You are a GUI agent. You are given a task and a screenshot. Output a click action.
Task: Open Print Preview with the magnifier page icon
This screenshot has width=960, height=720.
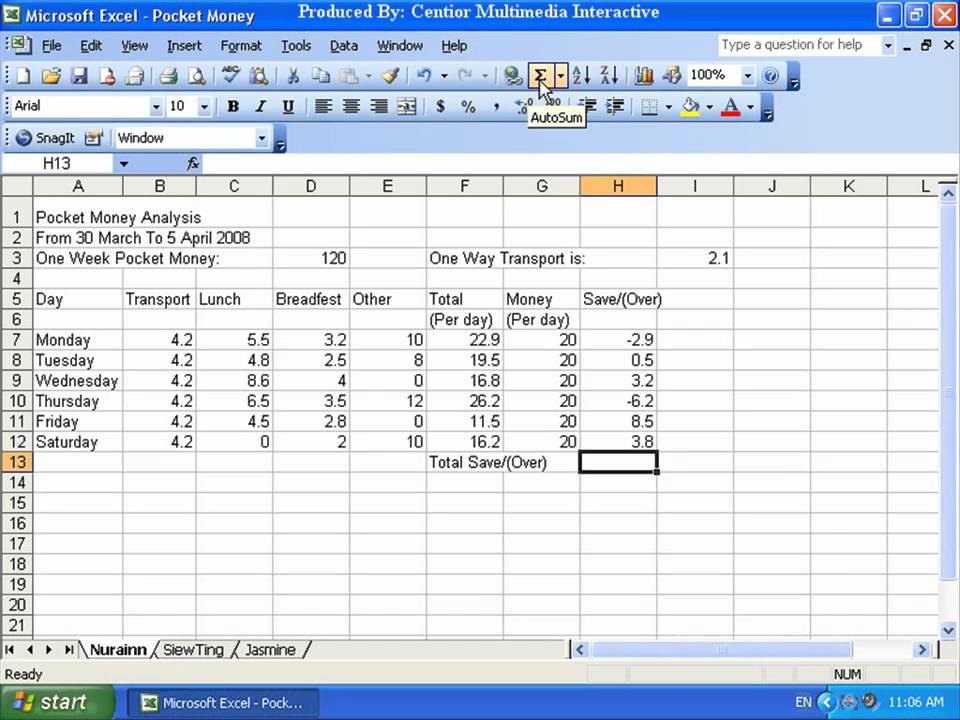pyautogui.click(x=197, y=76)
